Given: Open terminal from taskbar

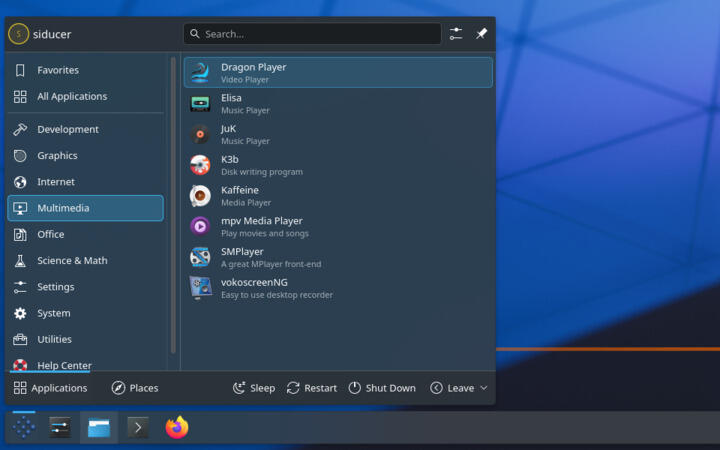Looking at the screenshot, I should pos(138,428).
